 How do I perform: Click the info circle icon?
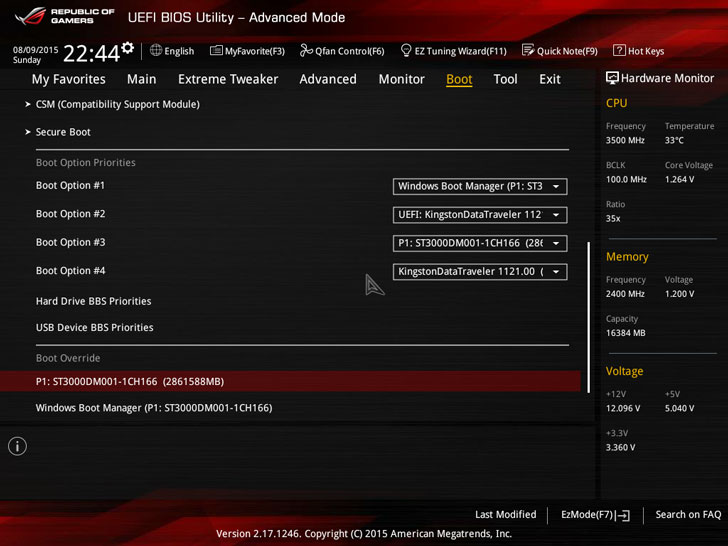tap(17, 446)
